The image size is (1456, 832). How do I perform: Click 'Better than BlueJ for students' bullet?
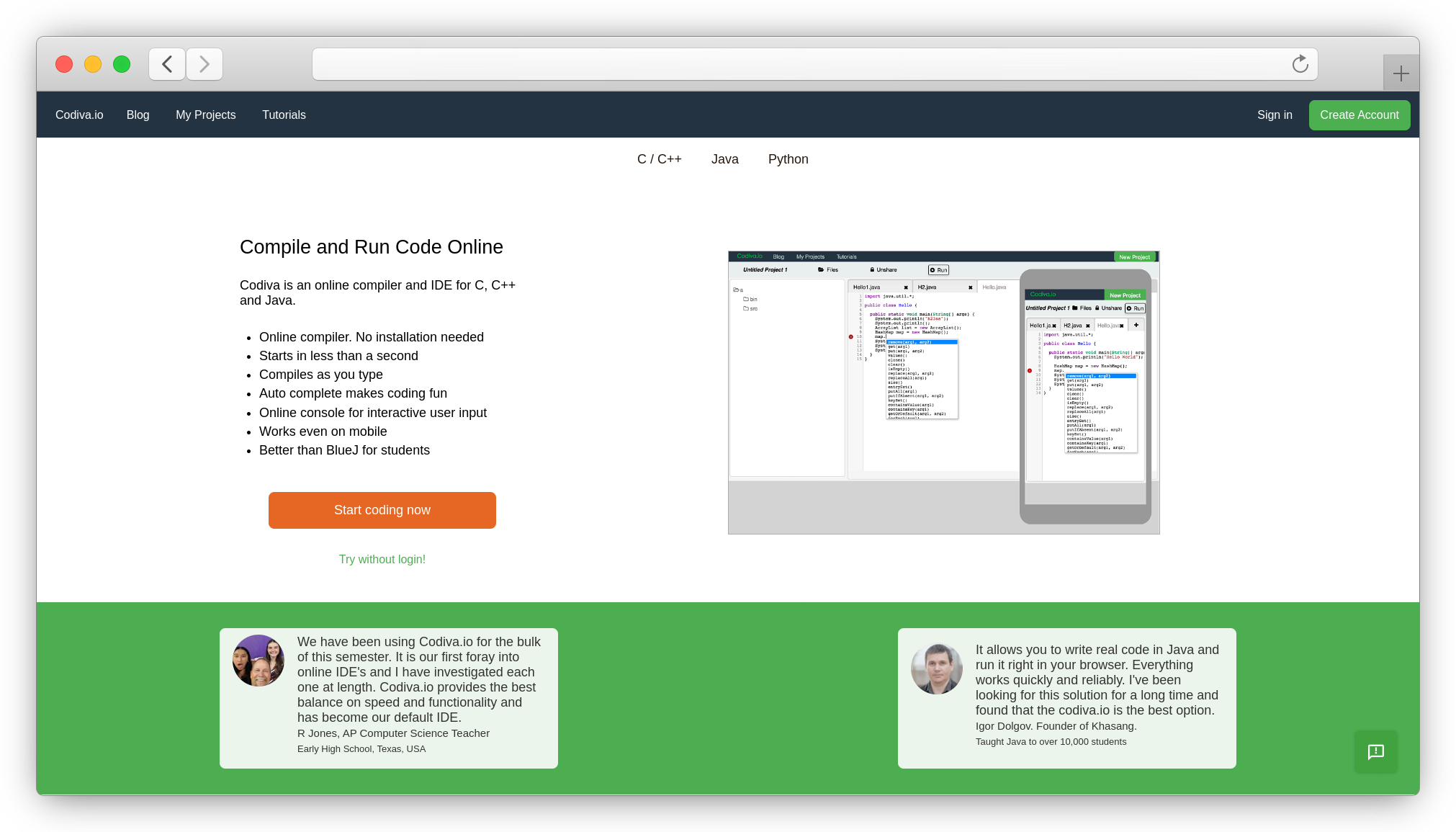pos(344,450)
